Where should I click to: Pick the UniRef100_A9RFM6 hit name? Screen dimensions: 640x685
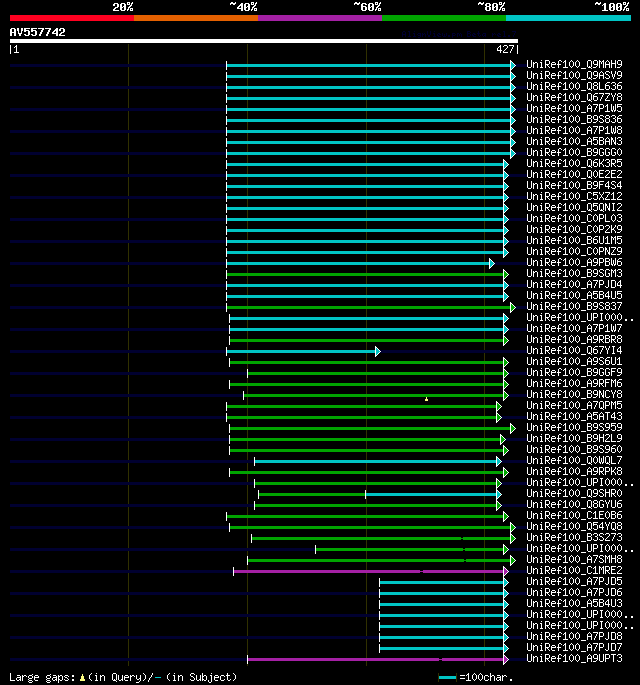(574, 383)
